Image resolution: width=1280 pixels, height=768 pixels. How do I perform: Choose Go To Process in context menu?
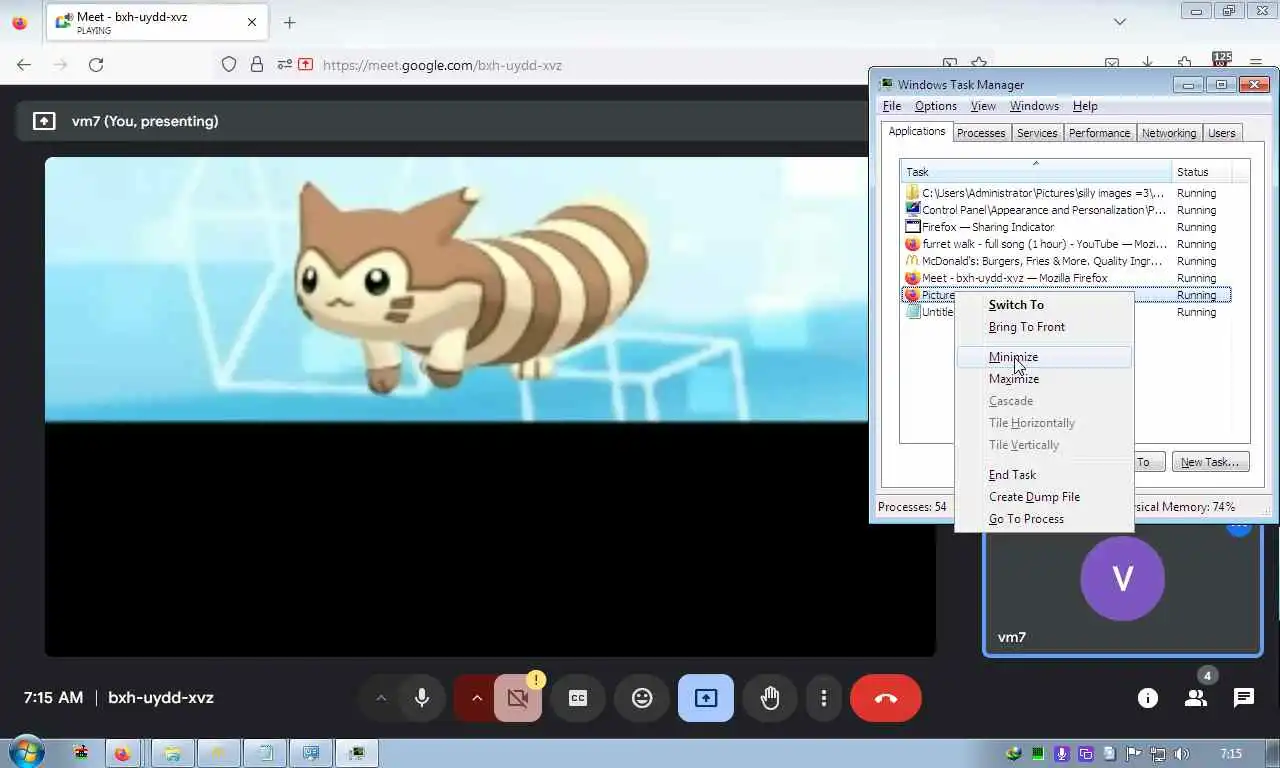pos(1044,519)
